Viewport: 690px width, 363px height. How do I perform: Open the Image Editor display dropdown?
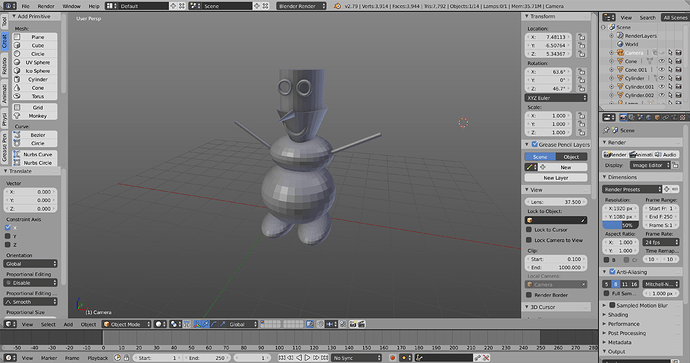pos(650,165)
